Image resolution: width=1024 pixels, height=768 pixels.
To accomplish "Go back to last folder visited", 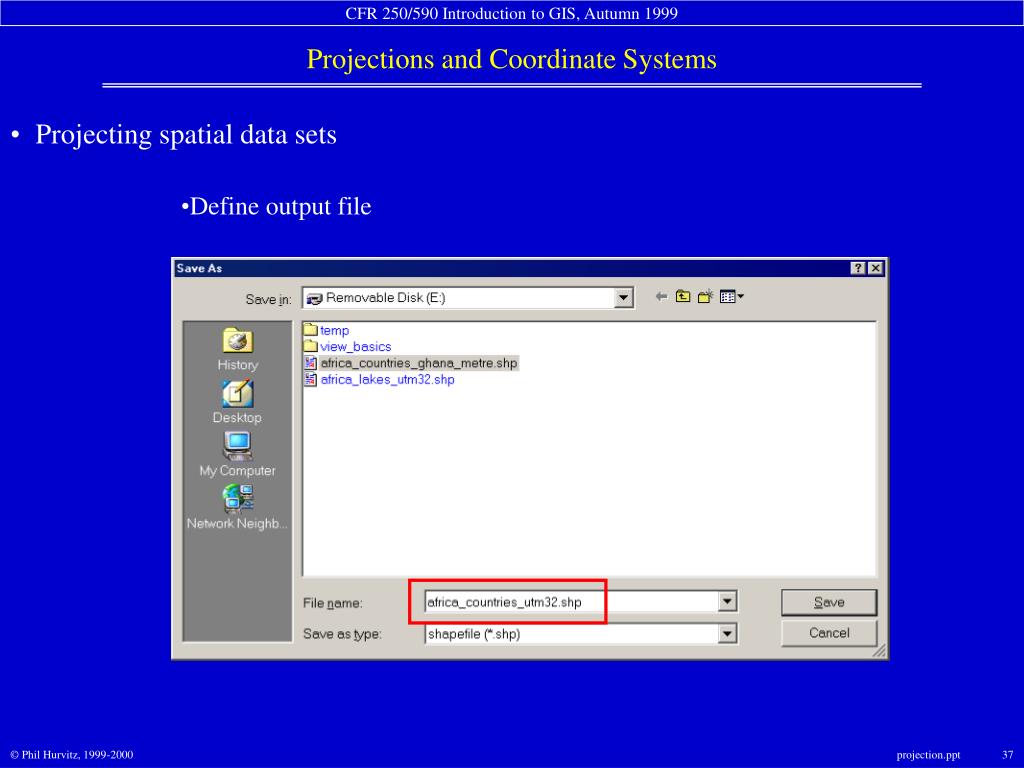I will click(x=661, y=297).
